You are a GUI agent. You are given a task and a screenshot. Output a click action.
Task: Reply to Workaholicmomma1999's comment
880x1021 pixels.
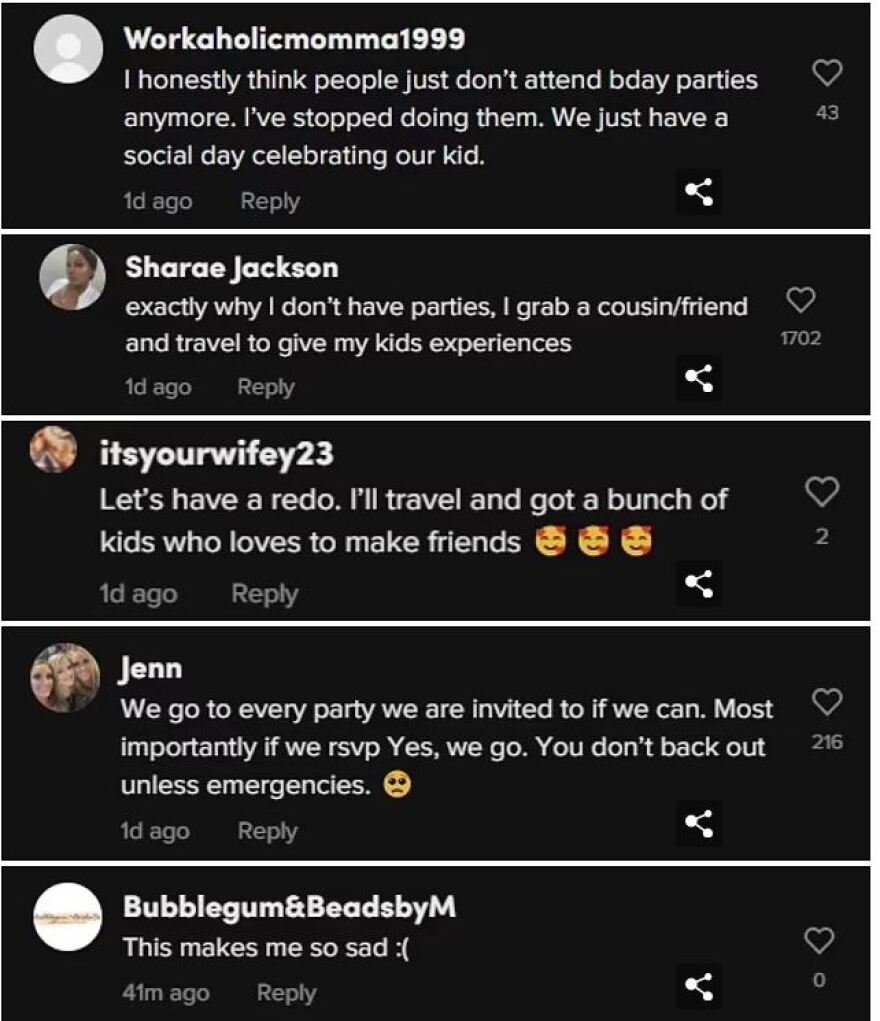coord(270,201)
